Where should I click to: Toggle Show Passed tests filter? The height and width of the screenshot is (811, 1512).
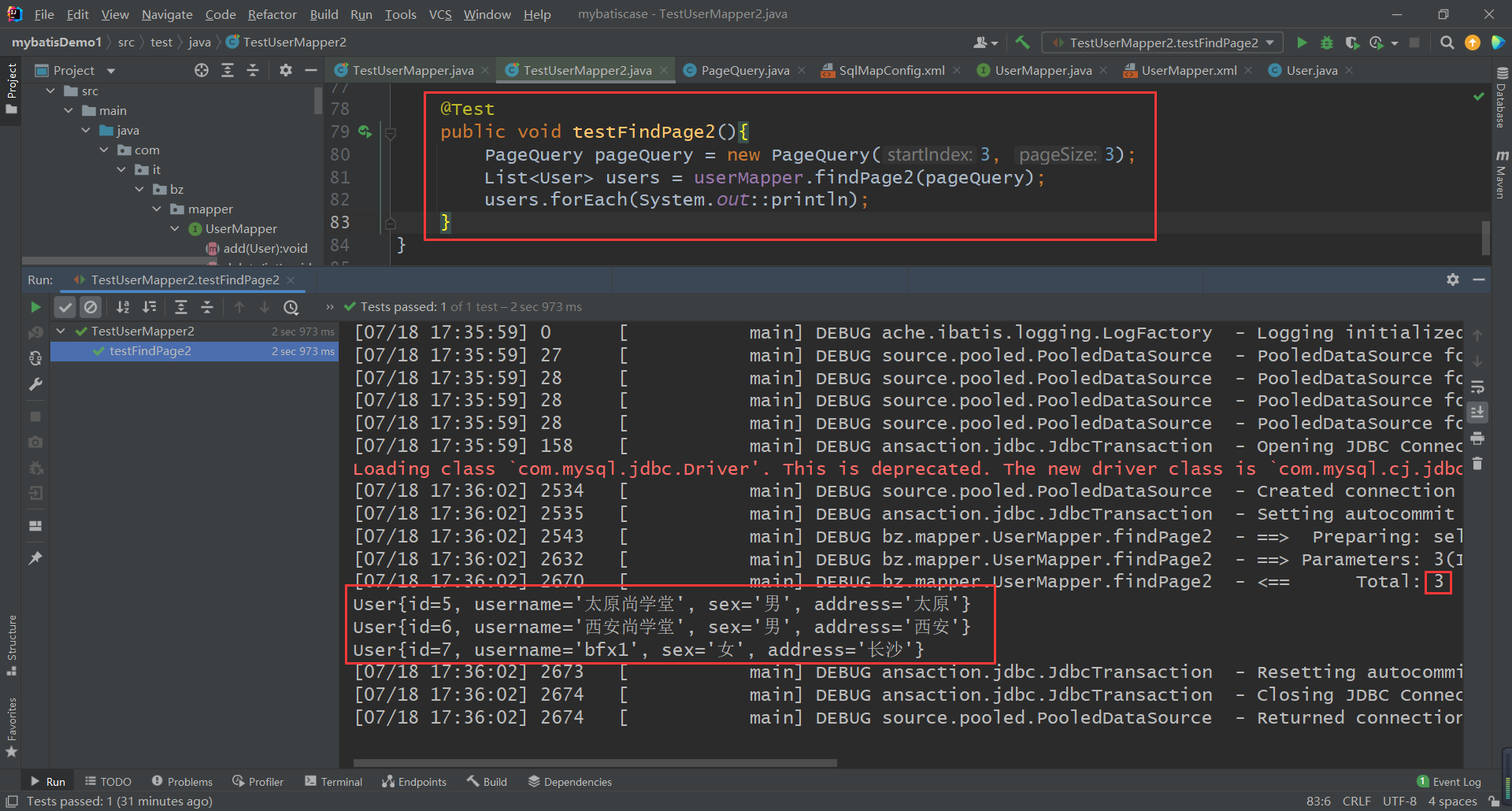tap(65, 307)
